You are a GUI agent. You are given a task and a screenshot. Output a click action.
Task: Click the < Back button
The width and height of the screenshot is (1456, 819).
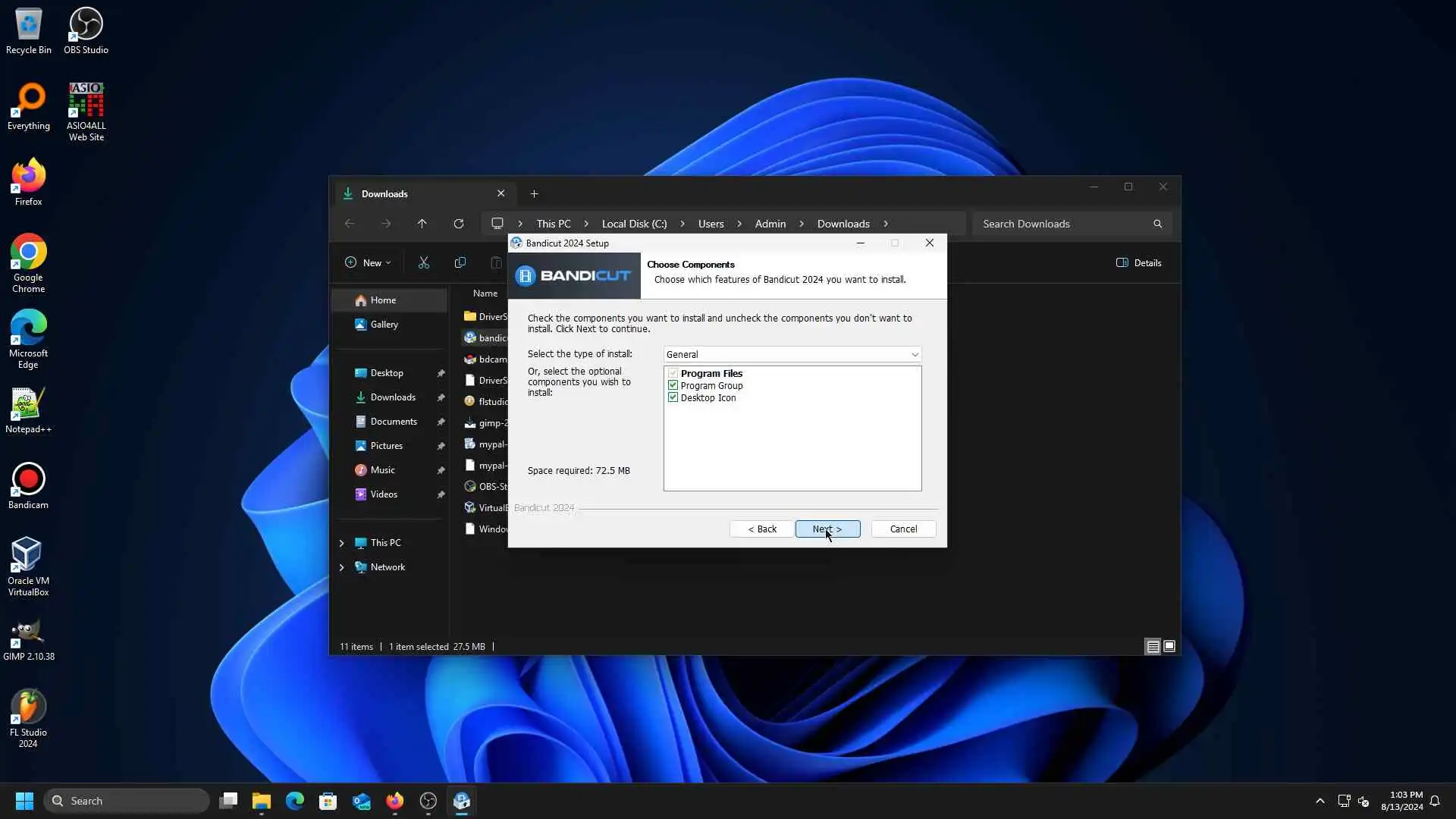point(761,529)
